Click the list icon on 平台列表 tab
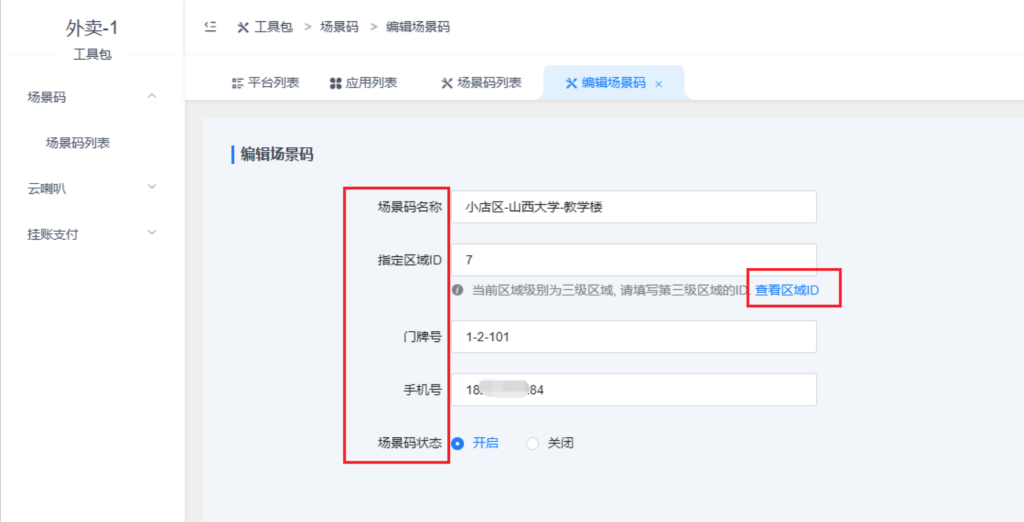The image size is (1024, 522). coord(238,83)
